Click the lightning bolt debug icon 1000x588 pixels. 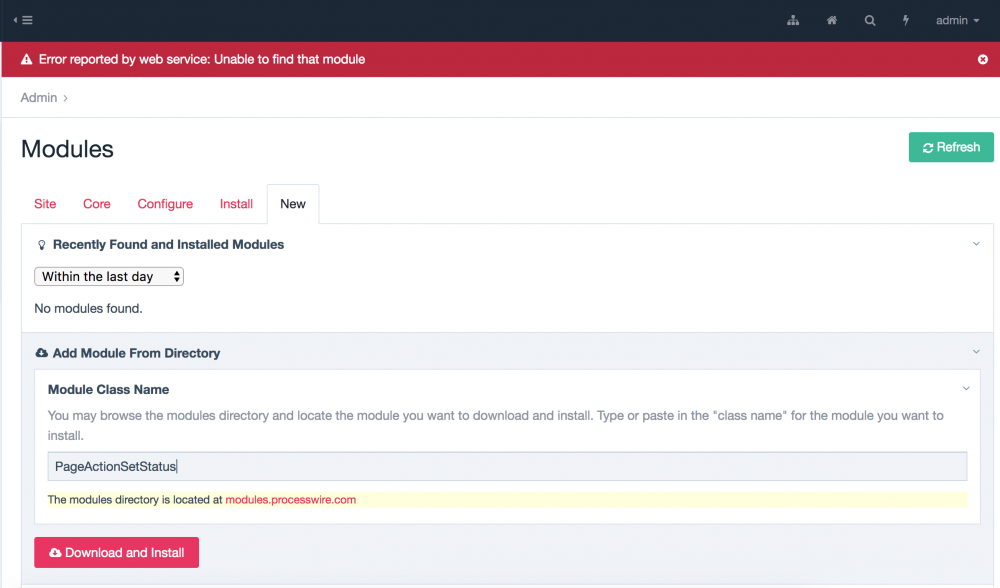click(x=906, y=20)
